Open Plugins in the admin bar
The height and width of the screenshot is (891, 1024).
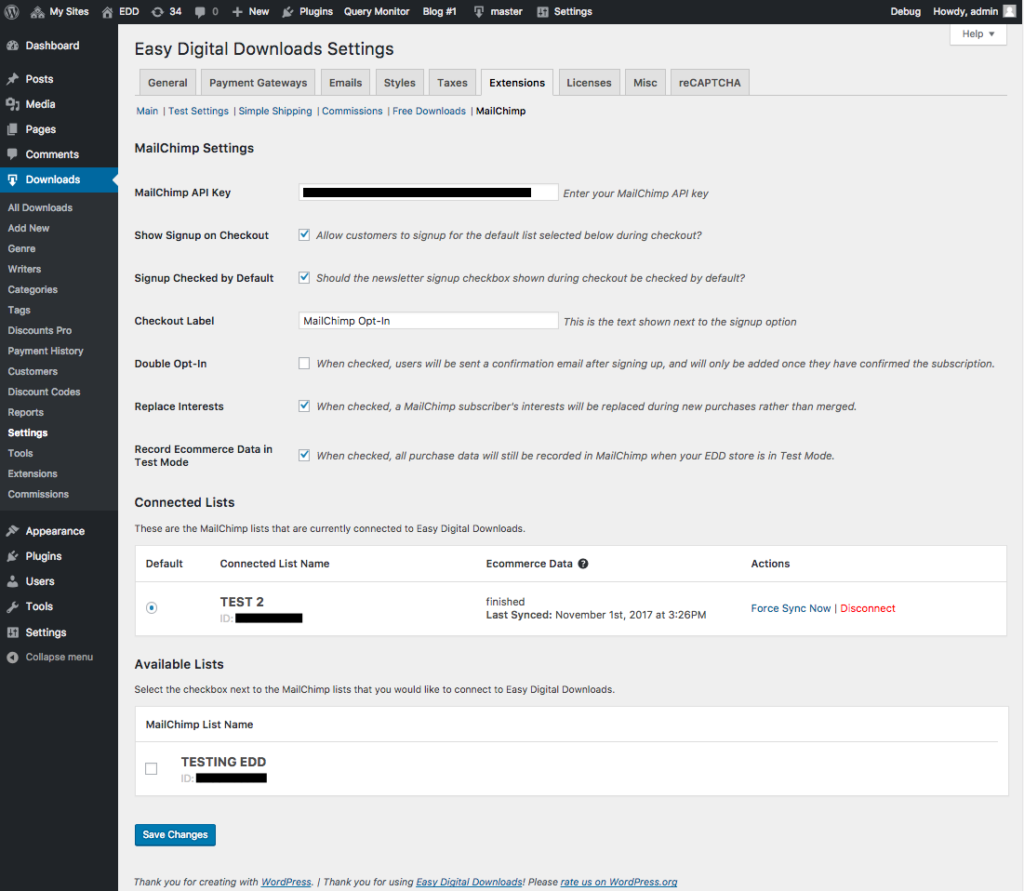tap(307, 12)
